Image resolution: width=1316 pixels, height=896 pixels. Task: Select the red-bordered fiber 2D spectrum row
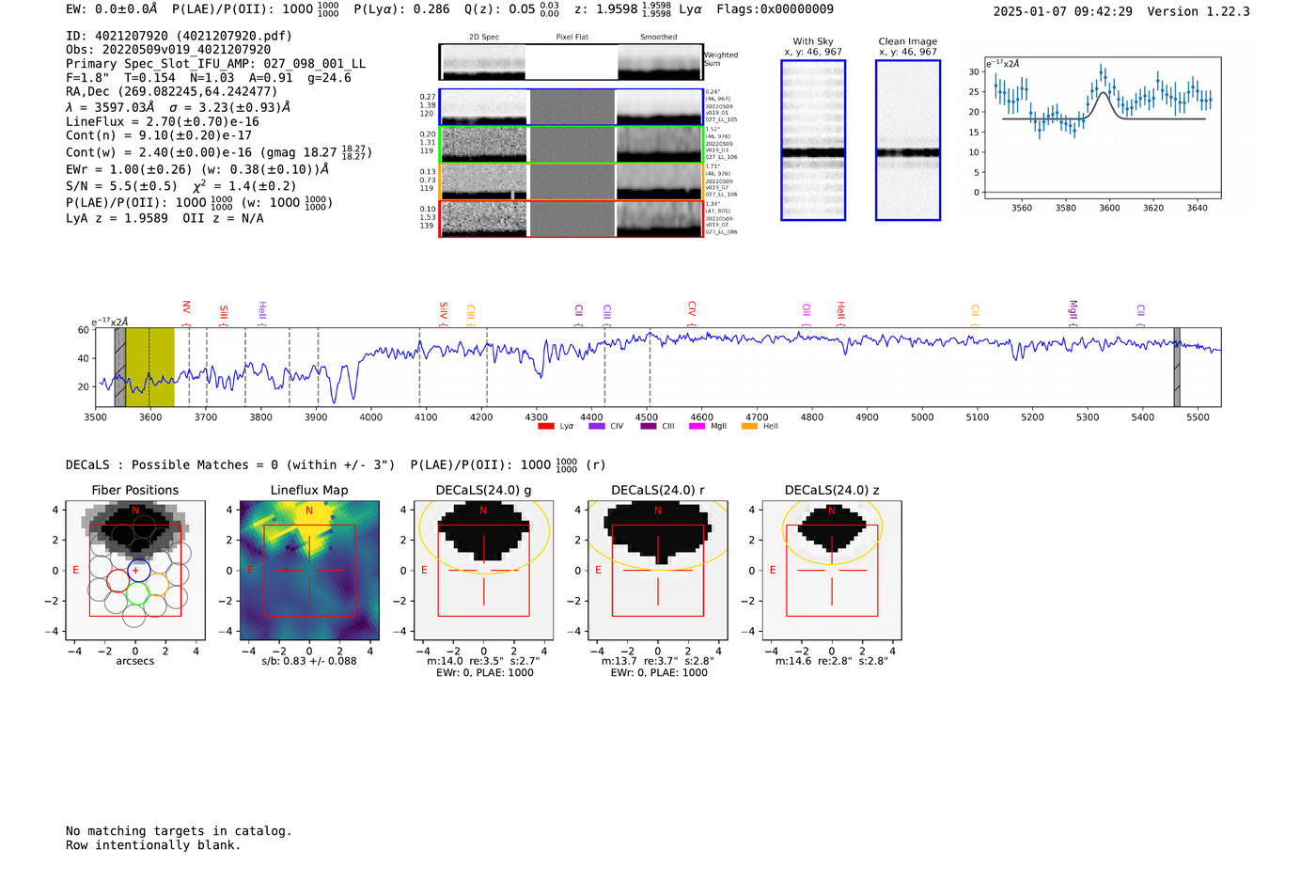tap(571, 218)
